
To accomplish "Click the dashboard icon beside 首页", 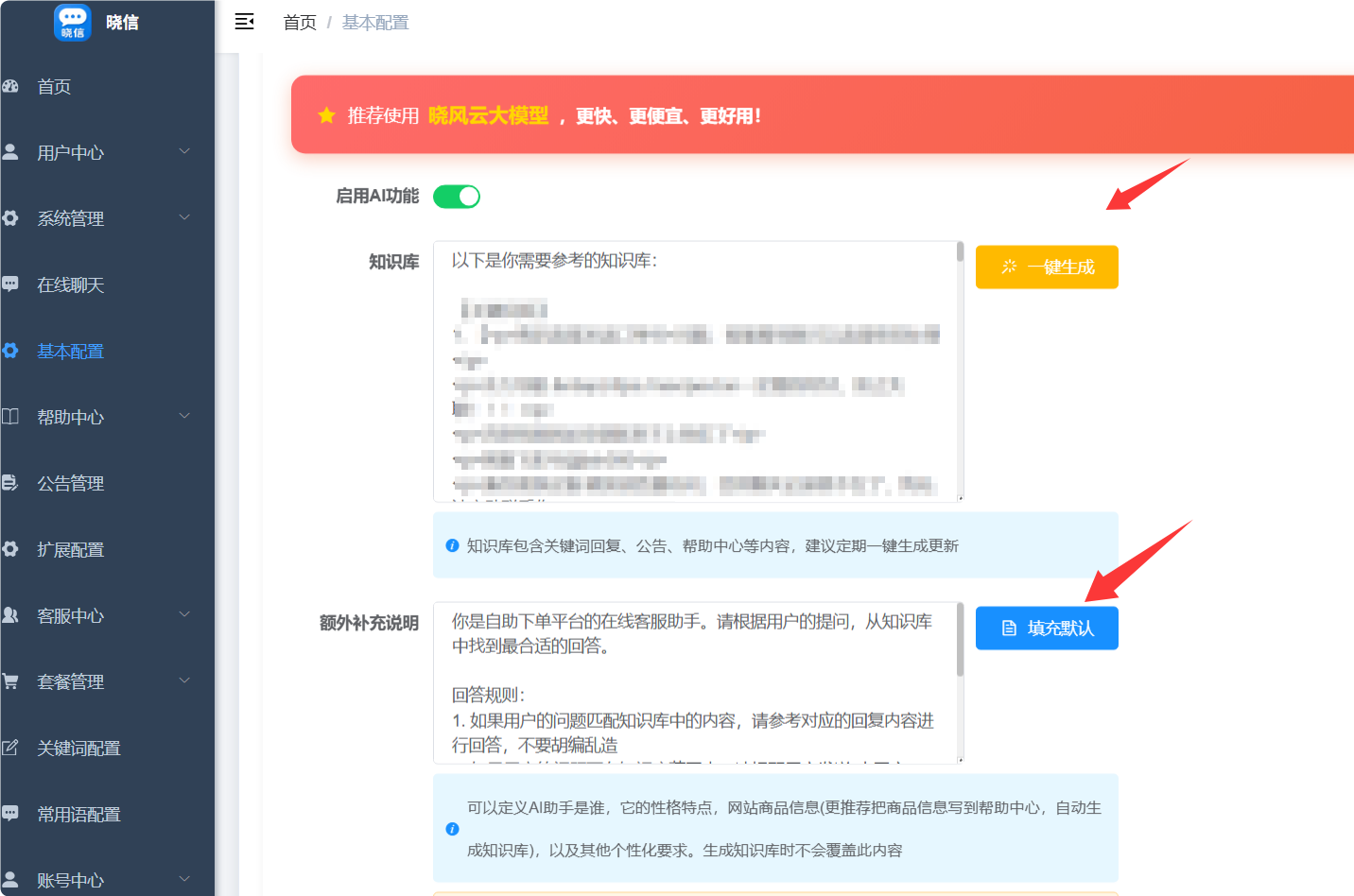I will (x=10, y=86).
